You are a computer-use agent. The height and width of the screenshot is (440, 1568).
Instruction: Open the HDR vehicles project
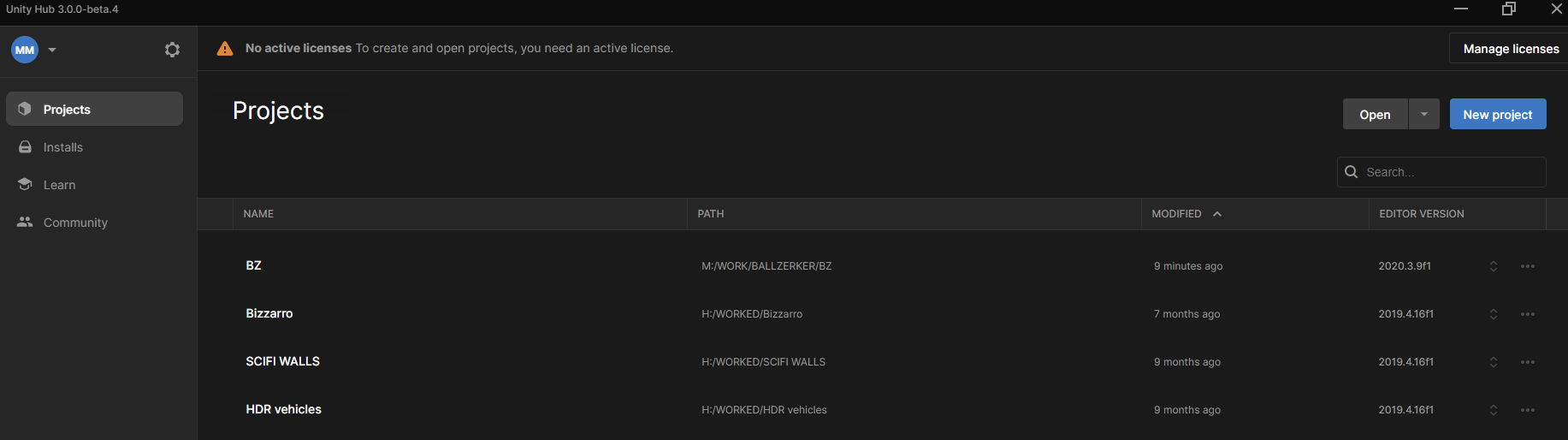(283, 409)
